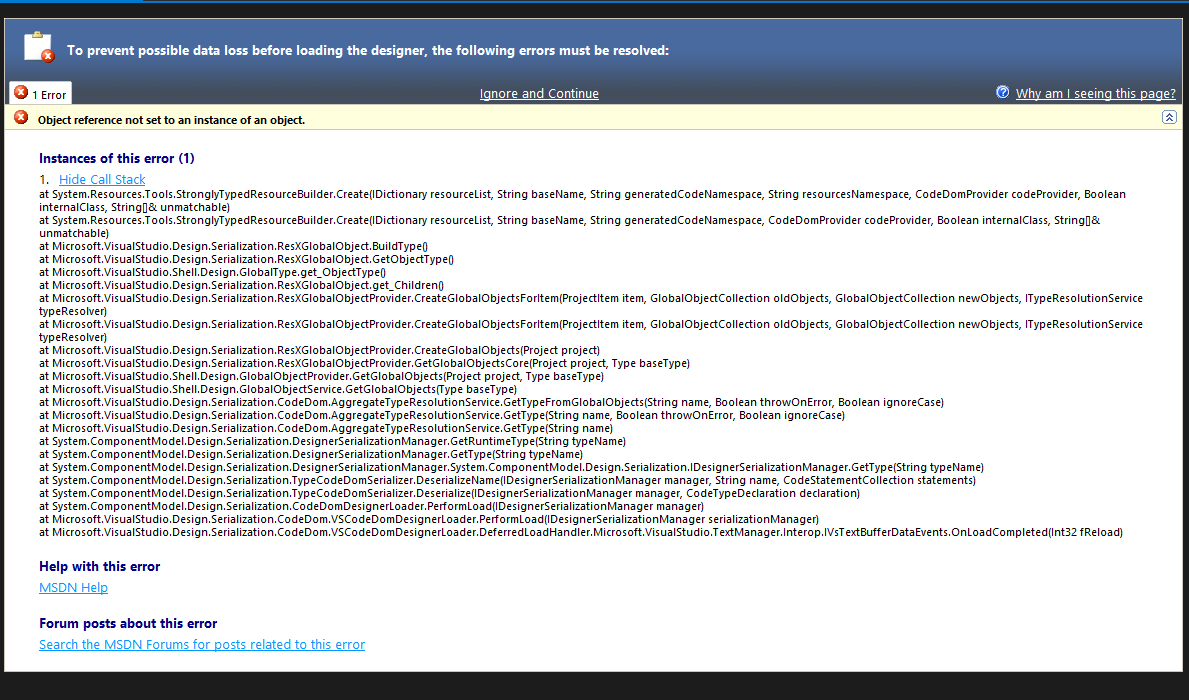Search the MSDN Forums for related posts
Viewport: 1189px width, 700px height.
[202, 645]
